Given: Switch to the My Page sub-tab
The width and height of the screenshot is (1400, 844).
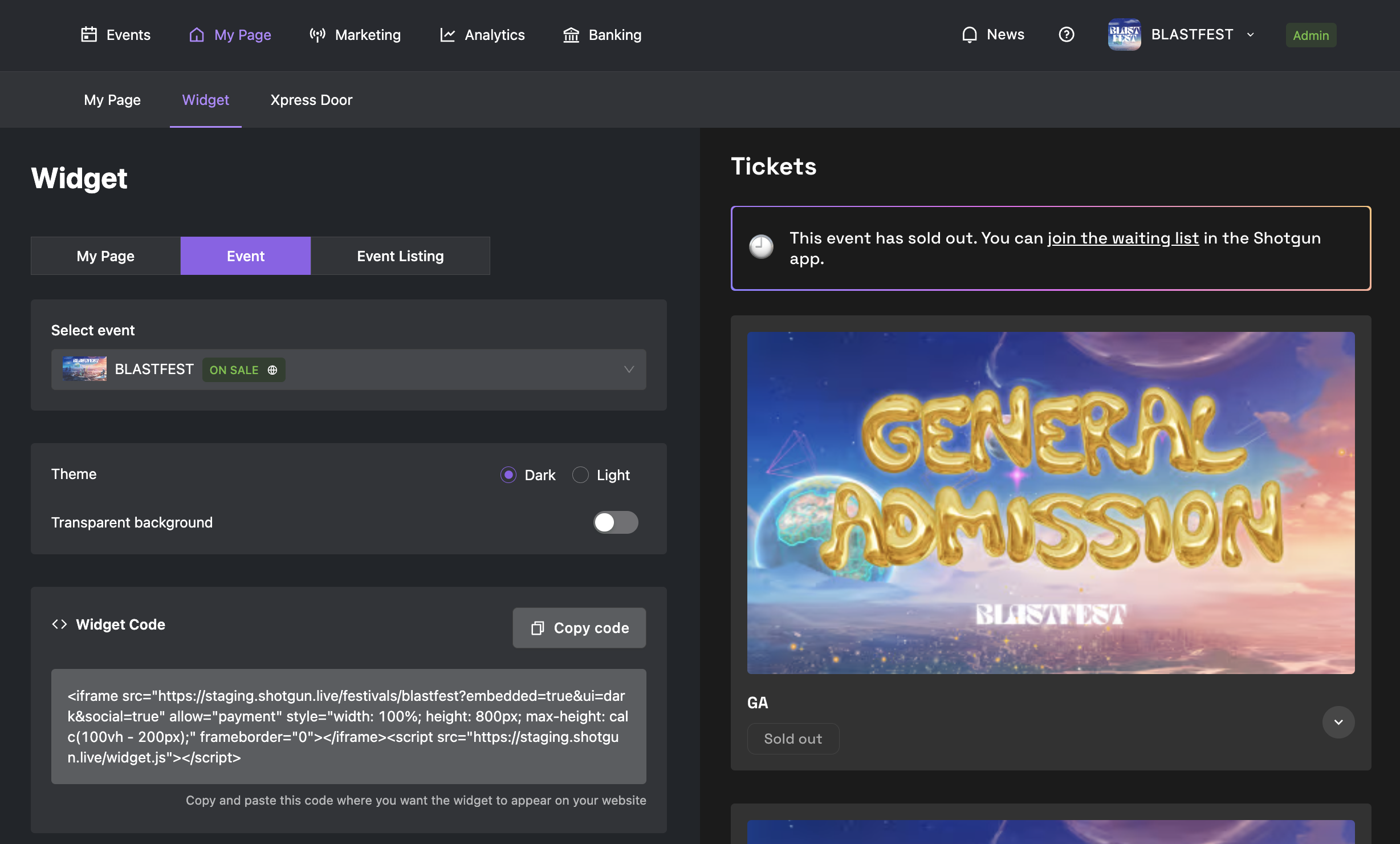Looking at the screenshot, I should point(112,100).
